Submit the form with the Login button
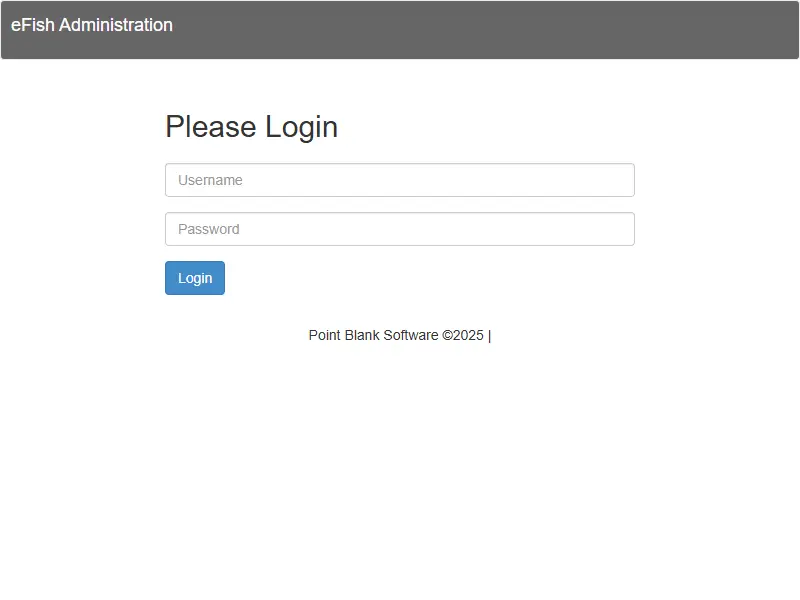The width and height of the screenshot is (800, 600). [195, 278]
